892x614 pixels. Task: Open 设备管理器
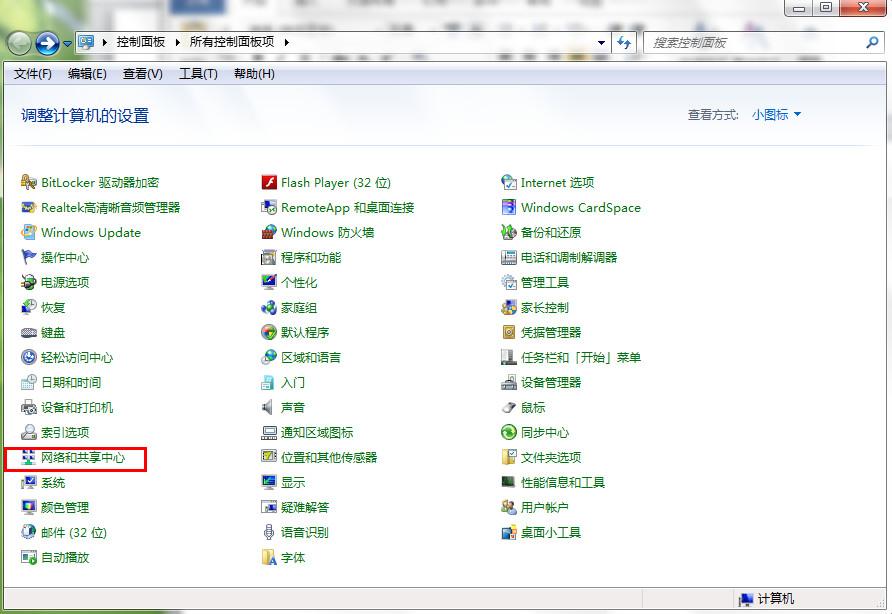[x=552, y=382]
